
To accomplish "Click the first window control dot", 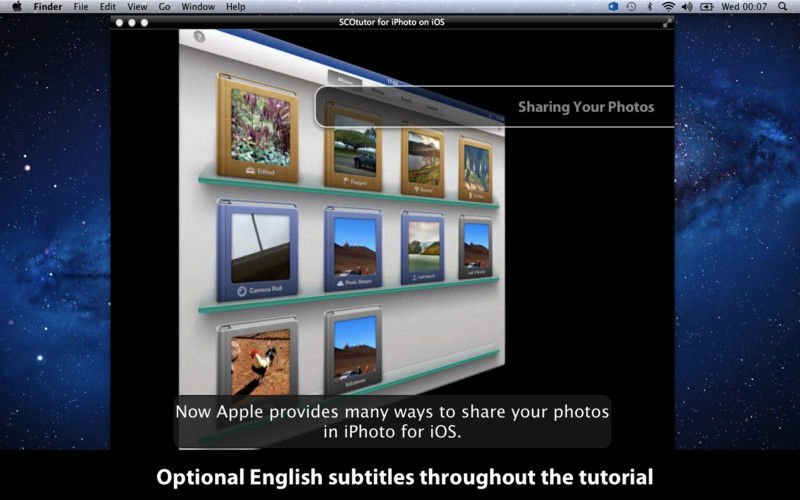I will tap(119, 22).
